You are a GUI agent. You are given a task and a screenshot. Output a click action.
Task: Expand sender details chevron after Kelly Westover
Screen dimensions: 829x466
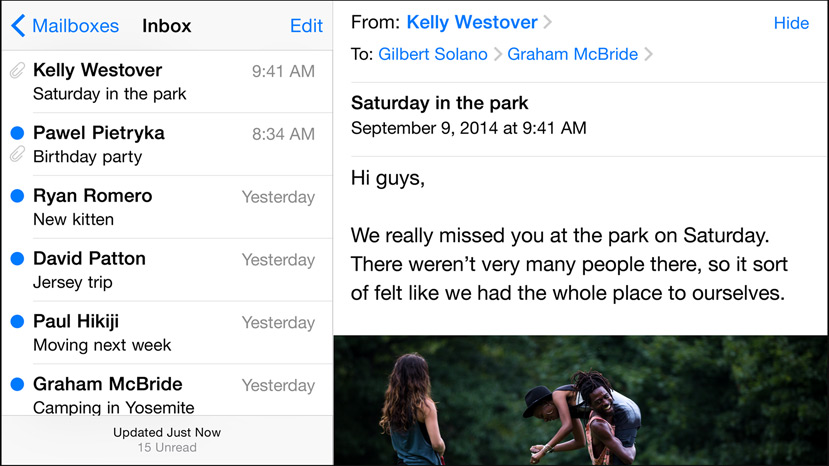548,23
